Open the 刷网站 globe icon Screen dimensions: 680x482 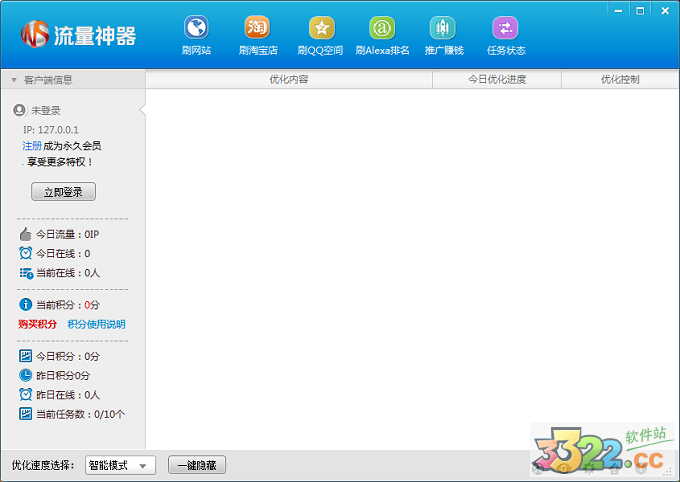pos(196,28)
